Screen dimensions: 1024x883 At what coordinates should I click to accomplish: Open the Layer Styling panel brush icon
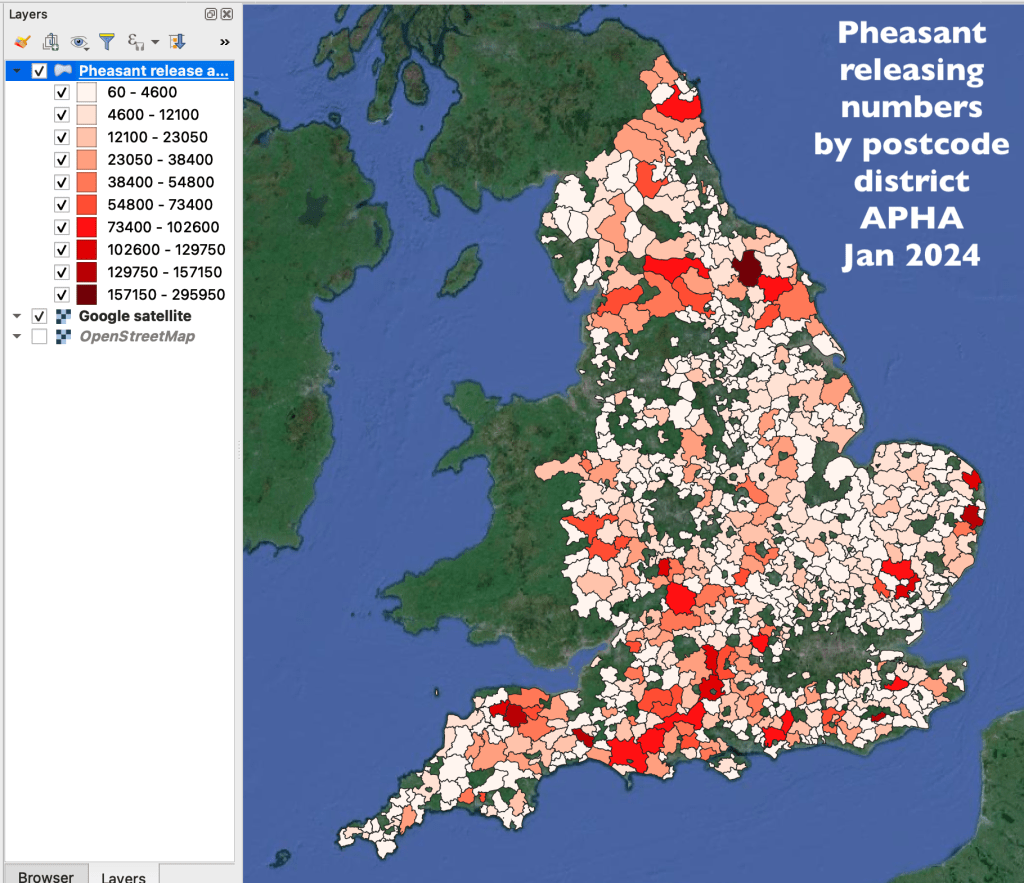click(23, 42)
